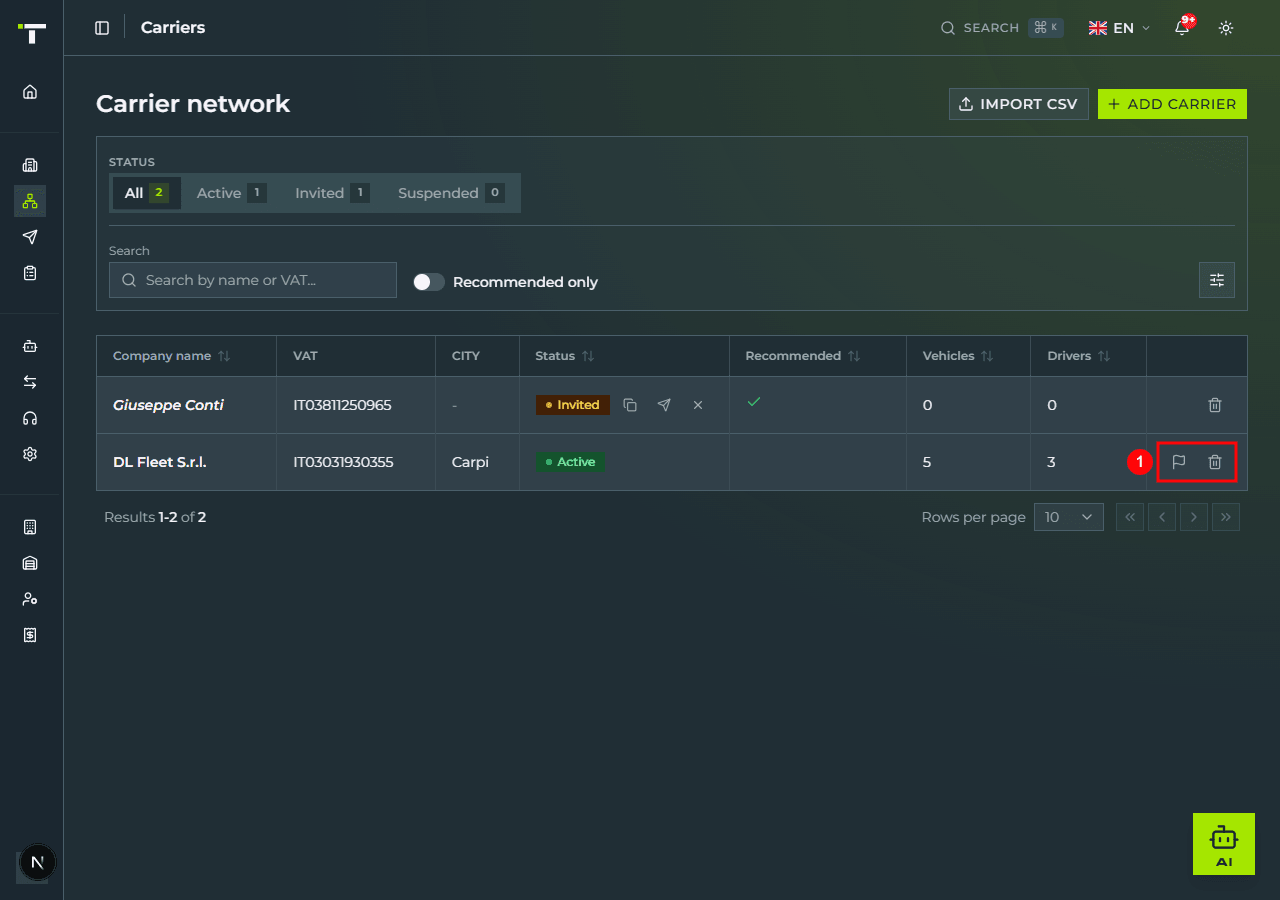
Task: Resend invitation to Giuseppe Conti
Action: tap(664, 405)
